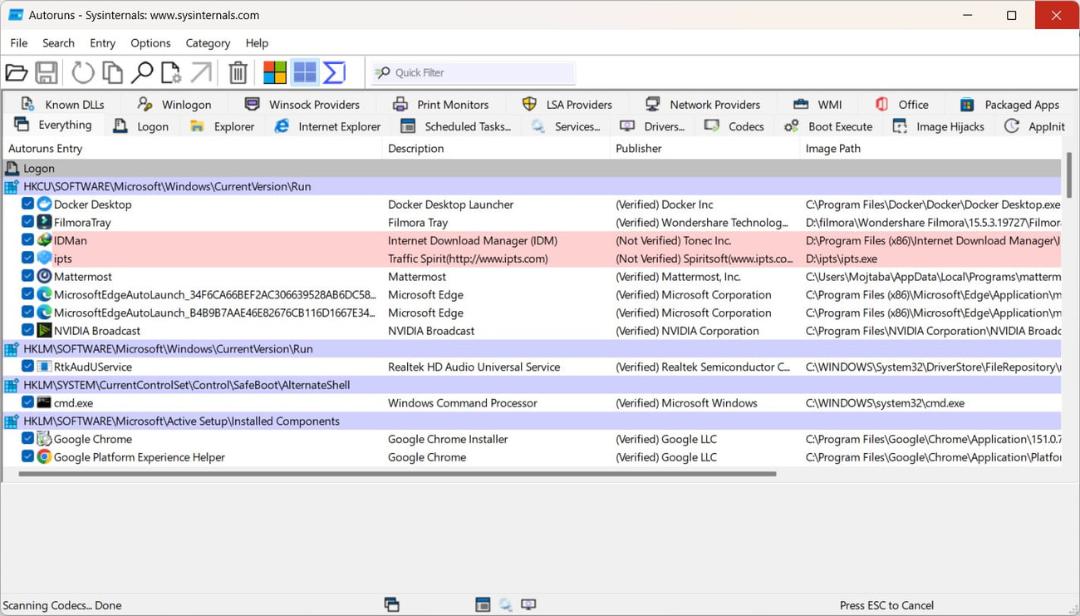This screenshot has width=1080, height=616.
Task: Open the Packaged Apps tab
Action: coord(1010,104)
